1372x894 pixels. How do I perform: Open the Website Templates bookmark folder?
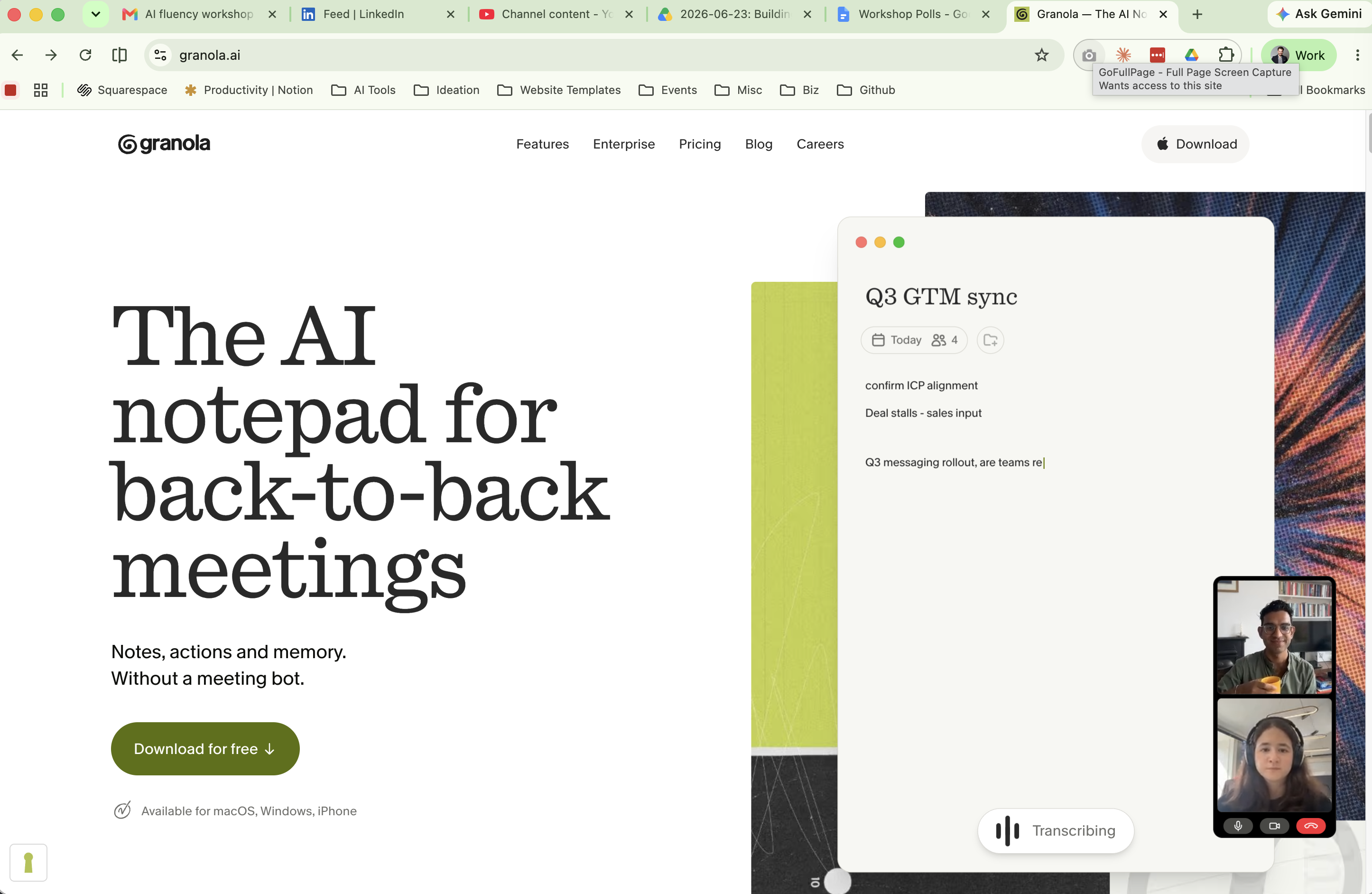point(558,90)
